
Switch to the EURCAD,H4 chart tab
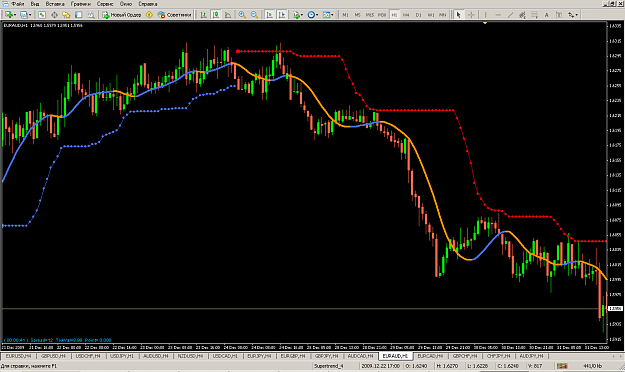pyautogui.click(x=430, y=356)
